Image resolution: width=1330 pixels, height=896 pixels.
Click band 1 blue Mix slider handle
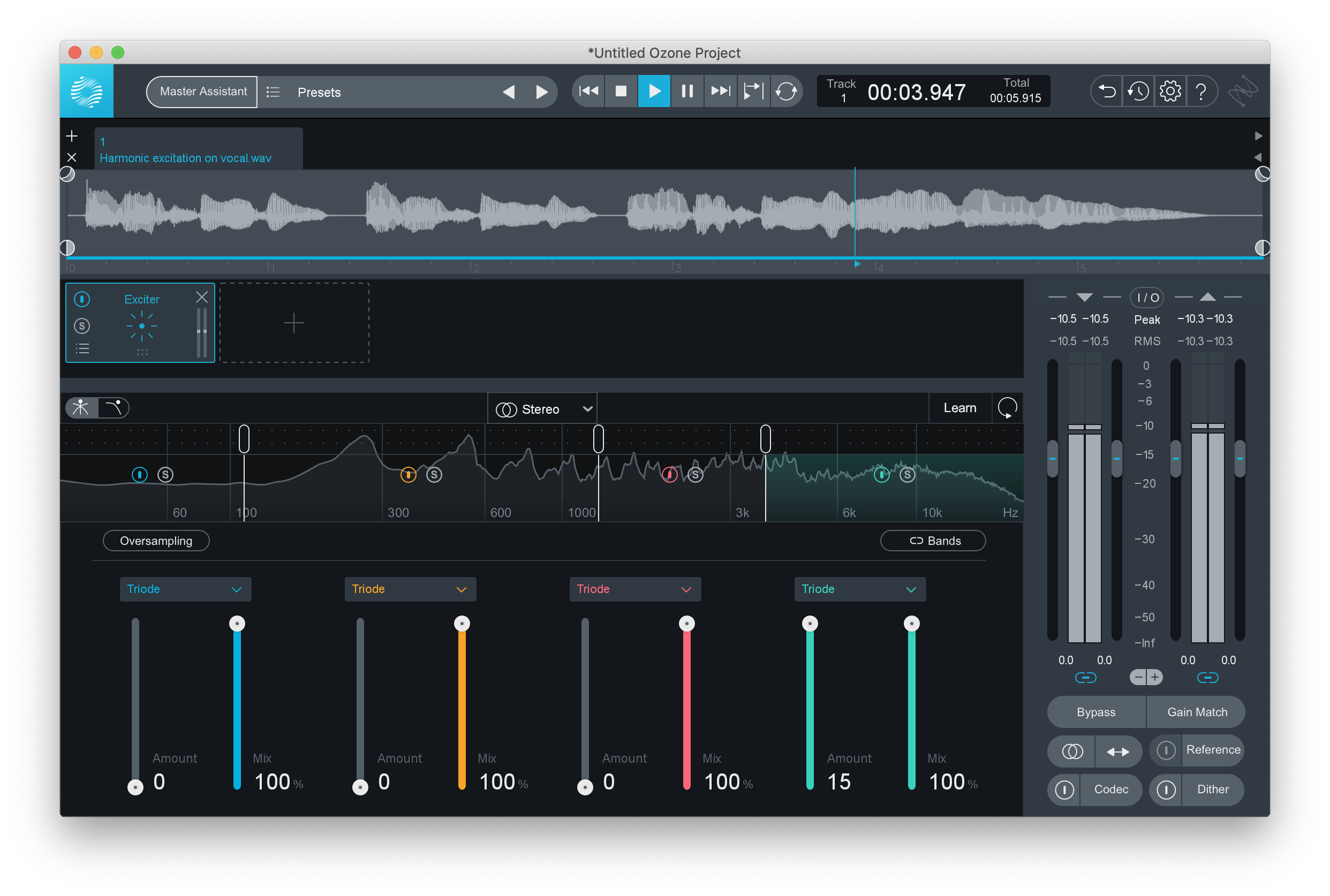(237, 624)
